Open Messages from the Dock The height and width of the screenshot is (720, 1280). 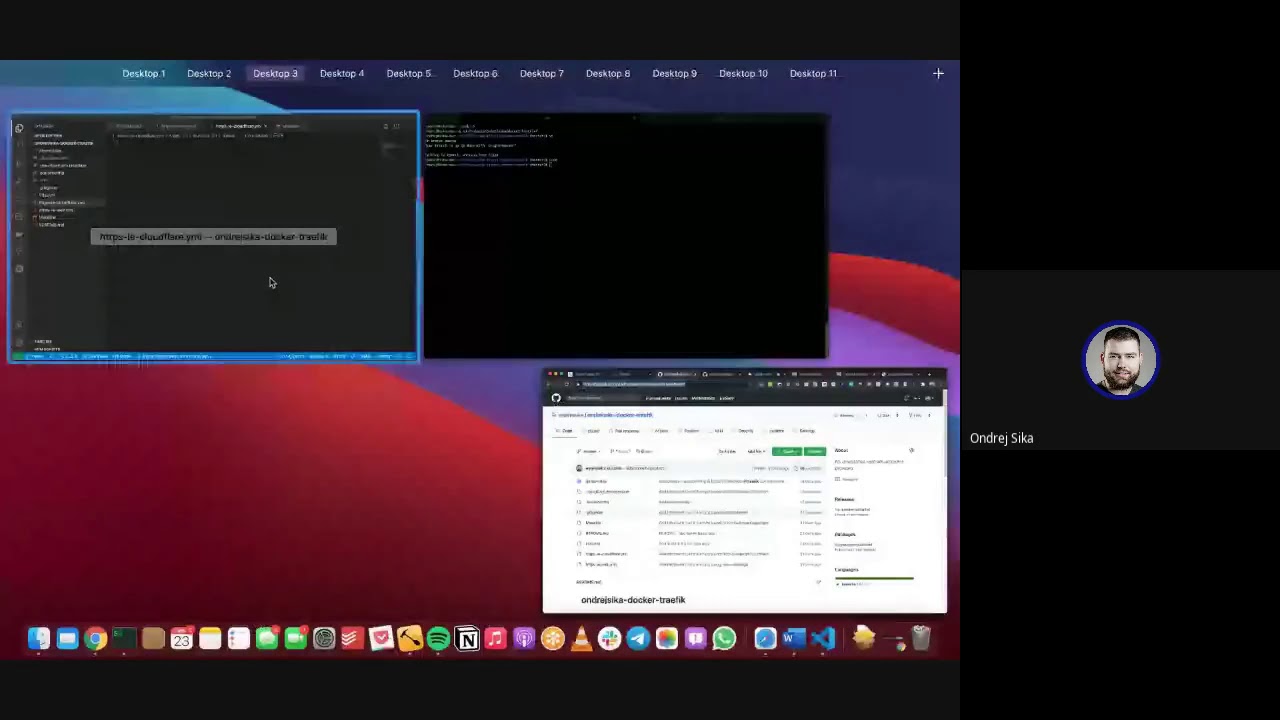tap(267, 638)
